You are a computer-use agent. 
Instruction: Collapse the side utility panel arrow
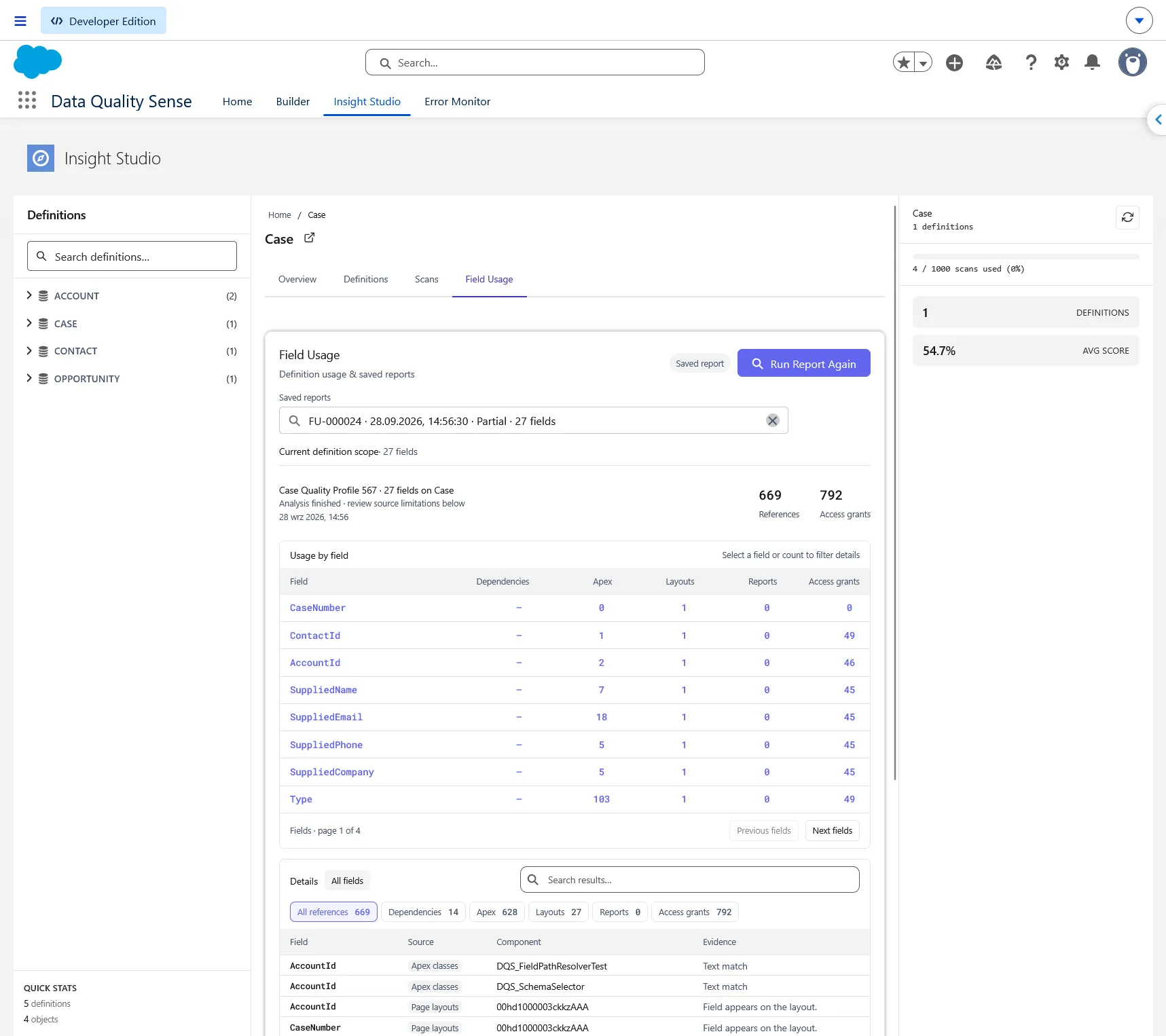(x=1158, y=120)
